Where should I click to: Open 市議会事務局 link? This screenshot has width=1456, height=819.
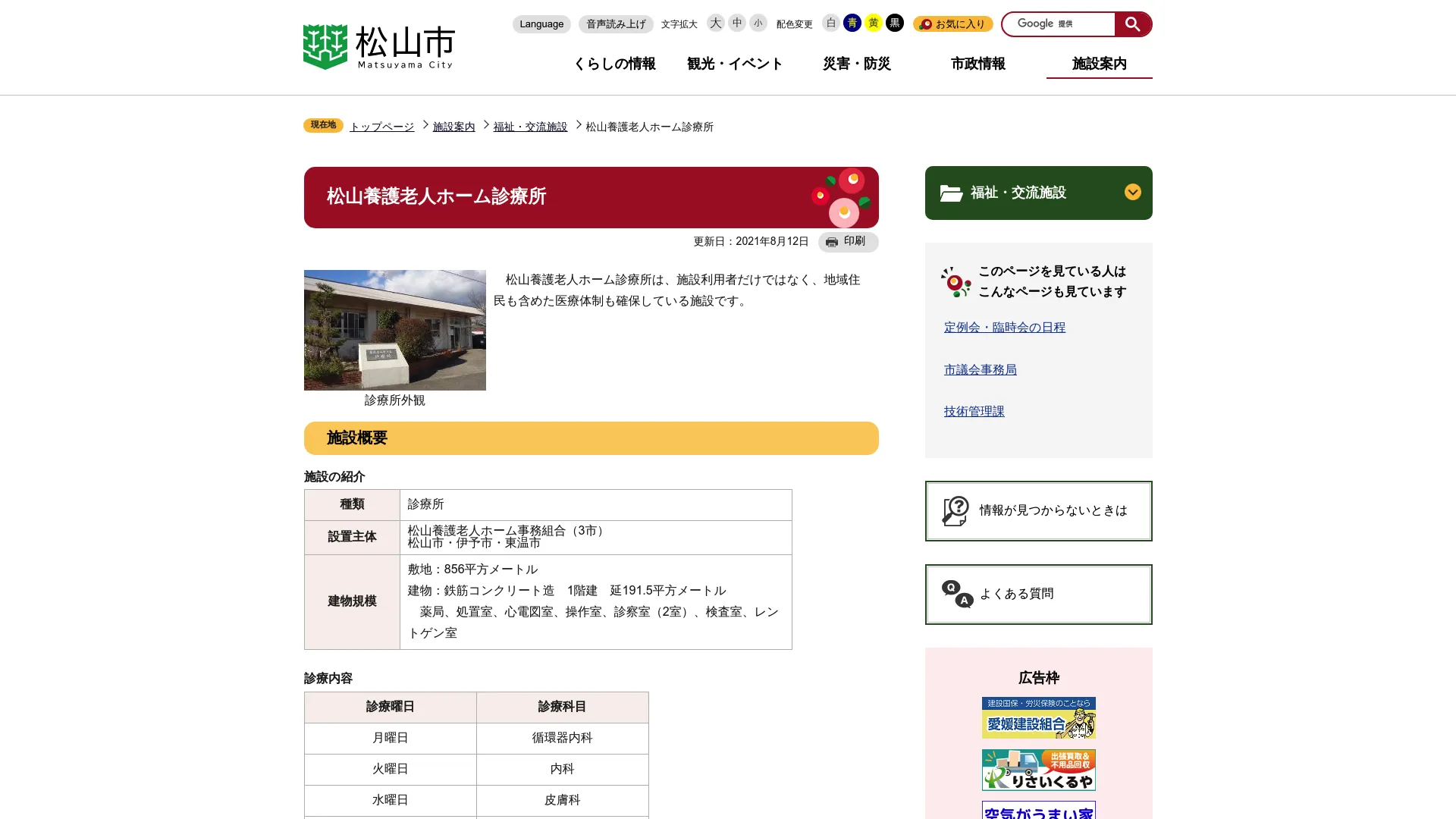click(x=980, y=370)
